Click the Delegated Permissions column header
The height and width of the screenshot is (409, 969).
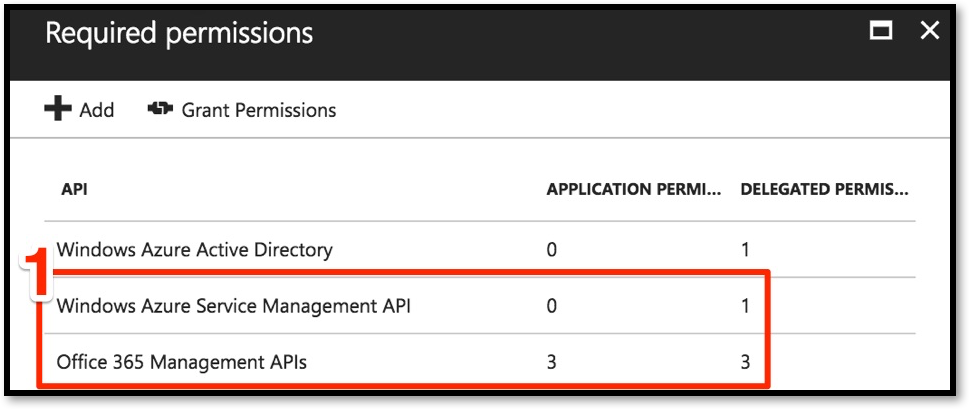(x=824, y=189)
